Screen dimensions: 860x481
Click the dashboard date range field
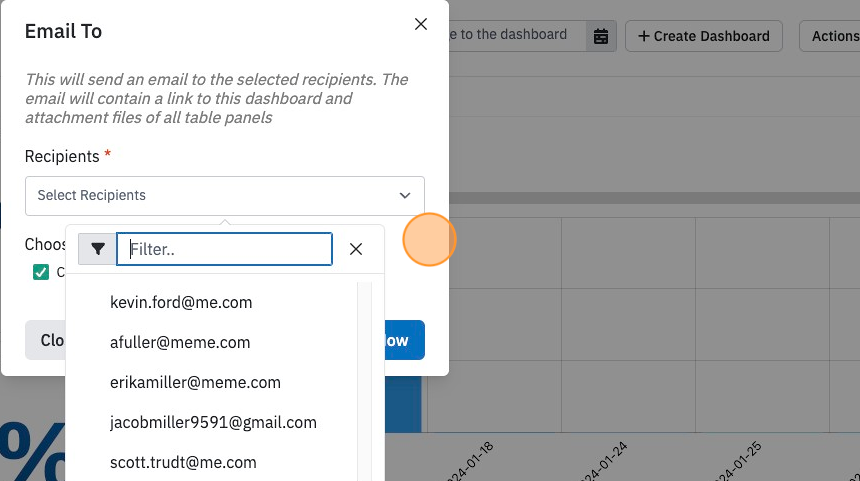tap(517, 36)
